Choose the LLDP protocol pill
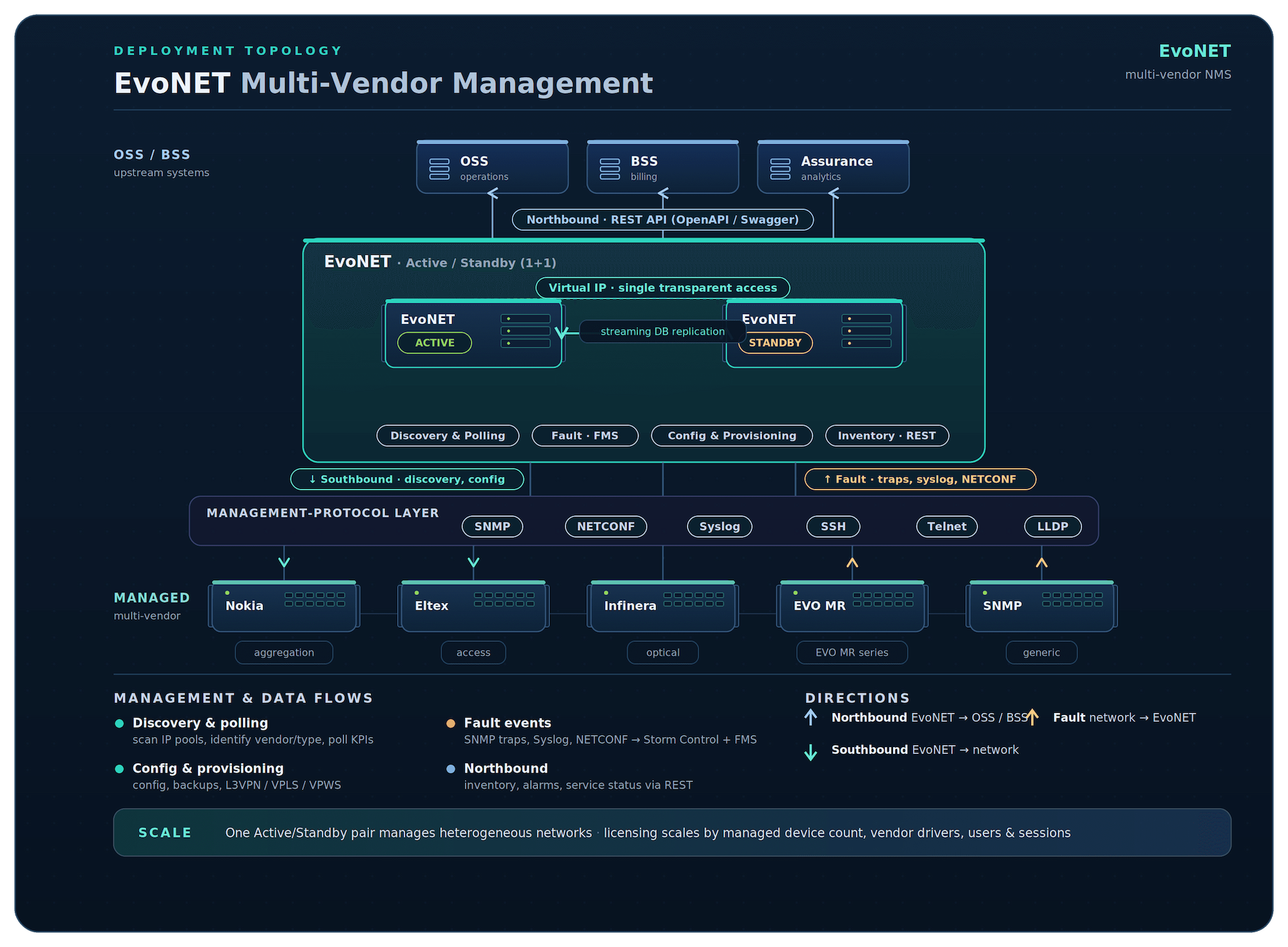Screen dimensions: 1288x947 coord(1053,526)
